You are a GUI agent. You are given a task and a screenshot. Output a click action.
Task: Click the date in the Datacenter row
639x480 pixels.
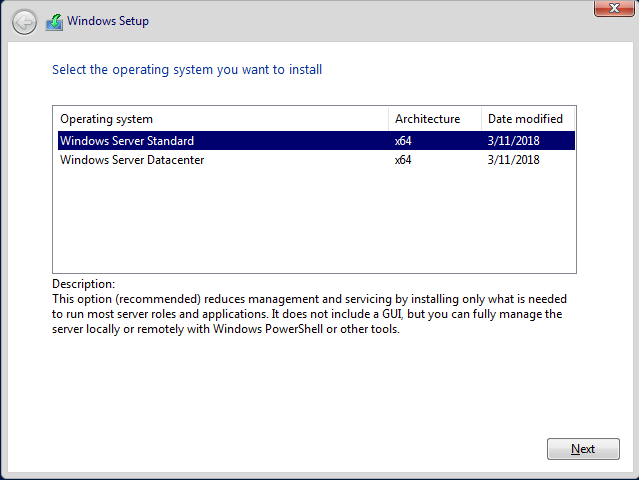tap(513, 159)
